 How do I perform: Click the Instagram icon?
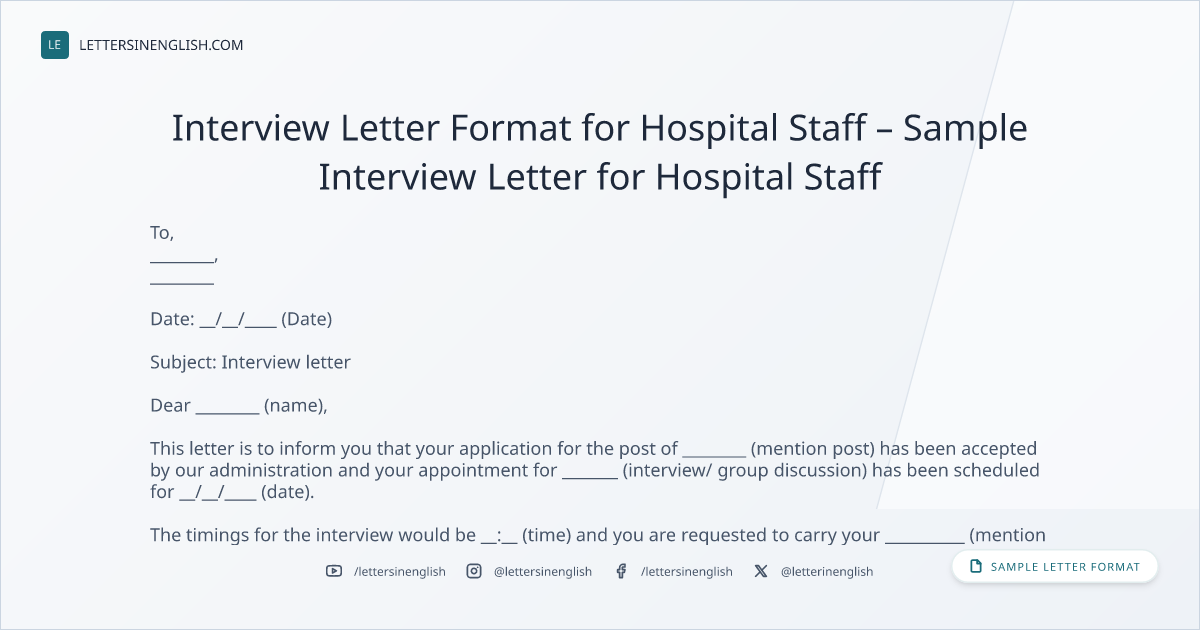tap(474, 571)
